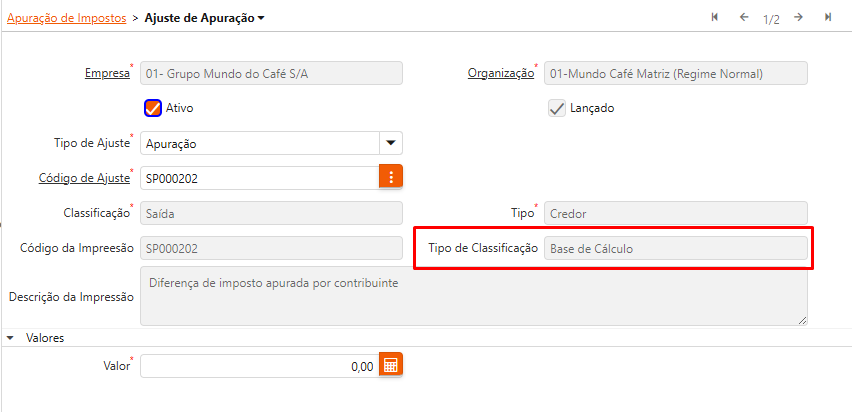Go to first record navigation icon
The height and width of the screenshot is (412, 852).
715,18
